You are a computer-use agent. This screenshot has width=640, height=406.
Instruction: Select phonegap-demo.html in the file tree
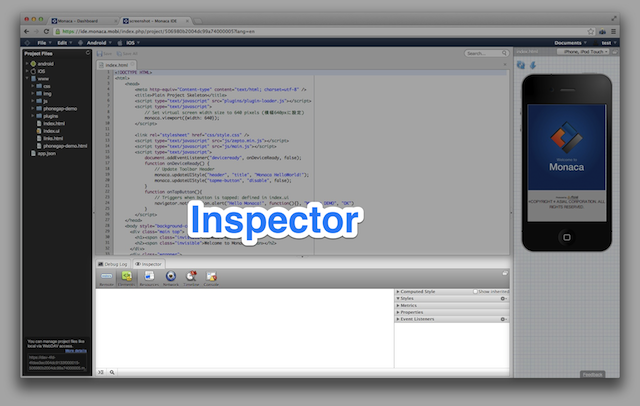tap(63, 146)
